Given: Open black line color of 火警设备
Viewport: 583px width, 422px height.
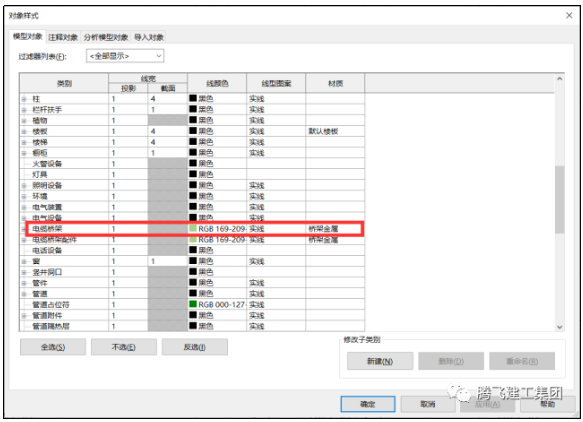Looking at the screenshot, I should click(217, 164).
